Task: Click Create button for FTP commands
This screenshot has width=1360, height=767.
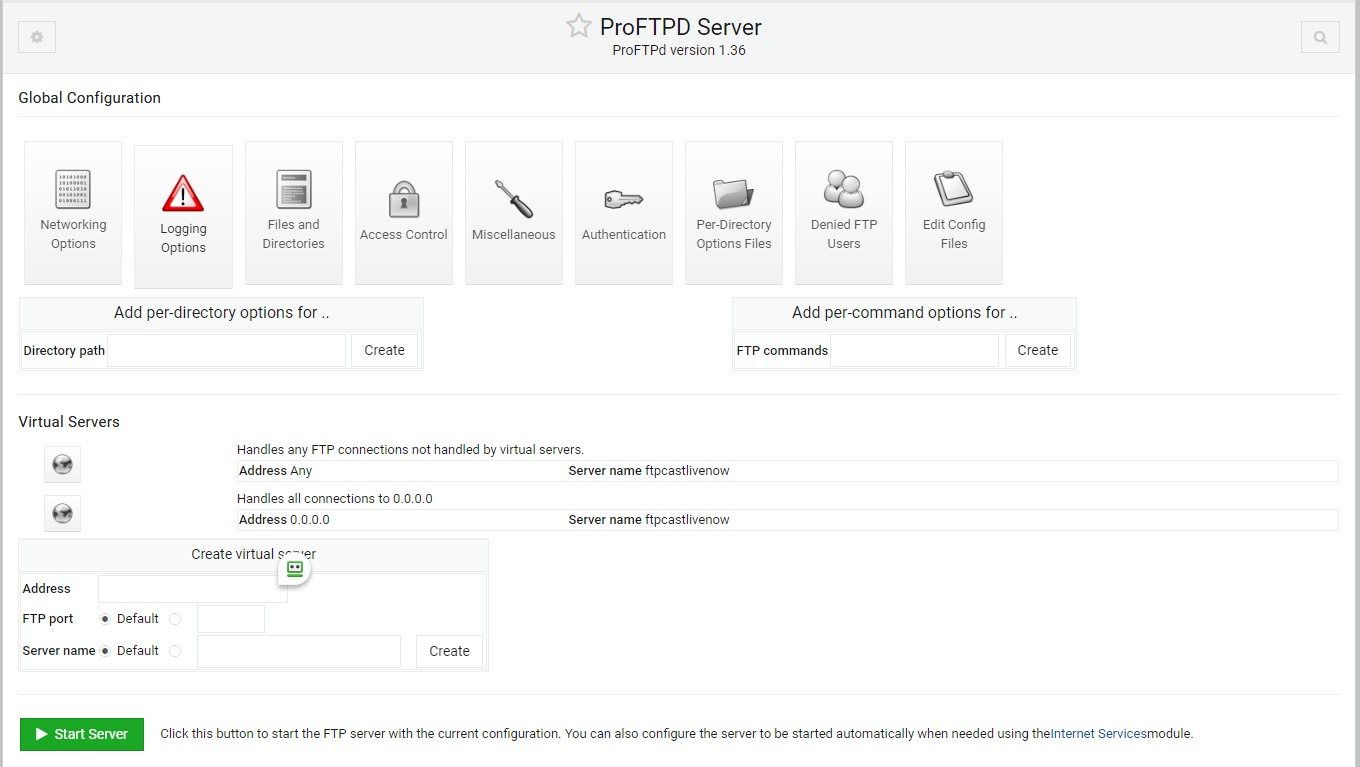Action: pos(1037,350)
